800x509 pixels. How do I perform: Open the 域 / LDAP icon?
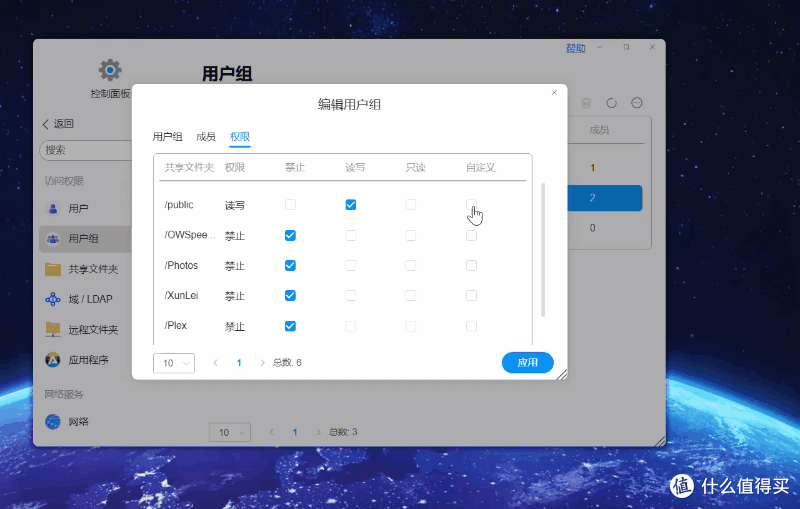click(x=53, y=299)
